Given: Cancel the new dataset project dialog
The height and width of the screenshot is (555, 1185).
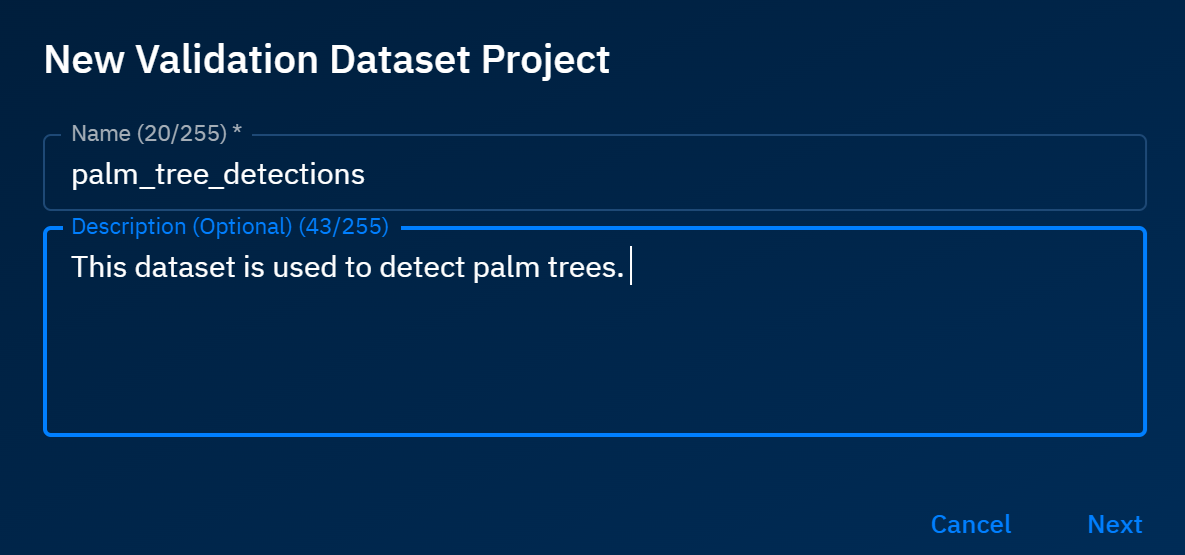Looking at the screenshot, I should [970, 524].
